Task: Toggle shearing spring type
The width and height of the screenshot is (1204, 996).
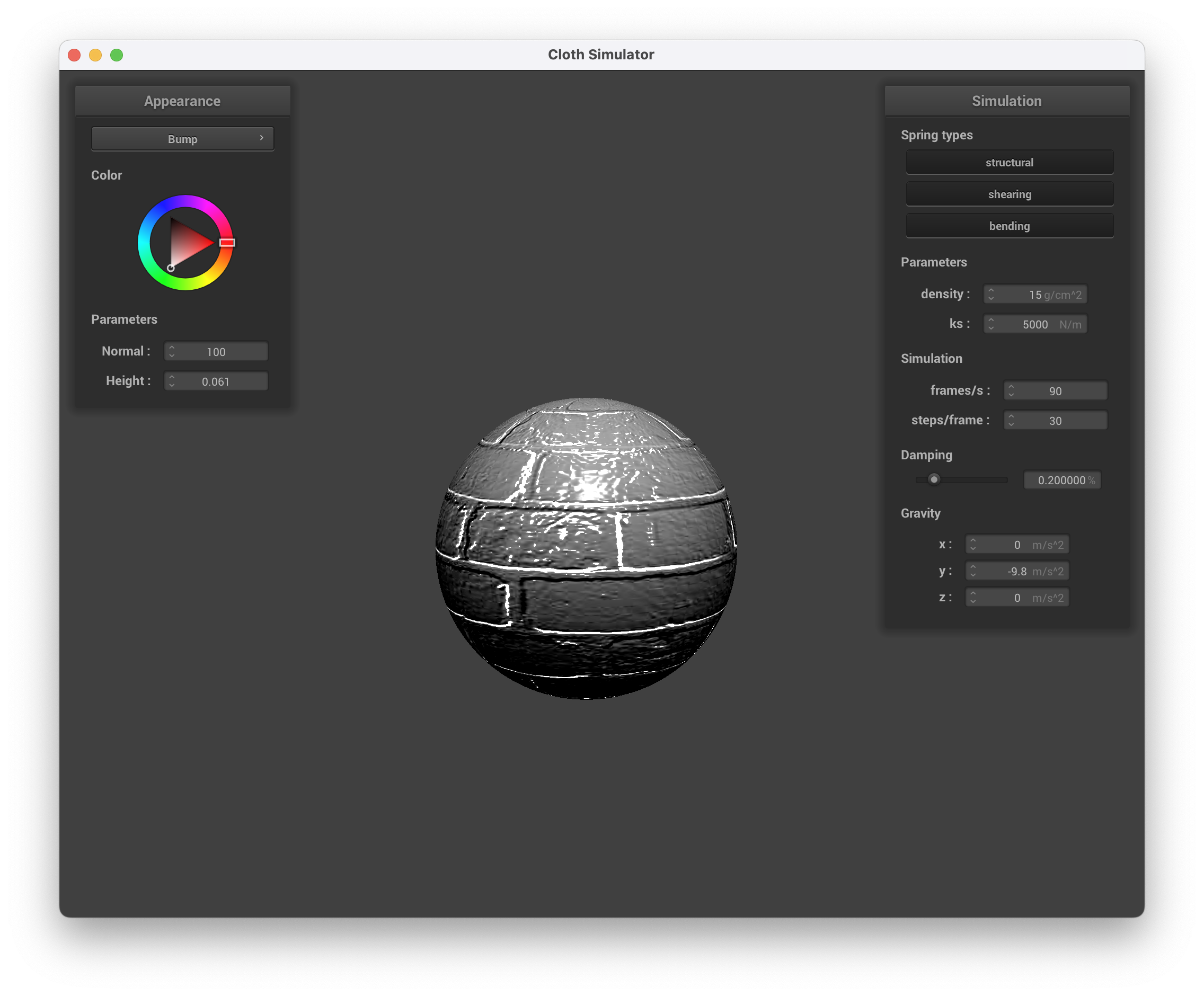Action: click(x=1009, y=194)
